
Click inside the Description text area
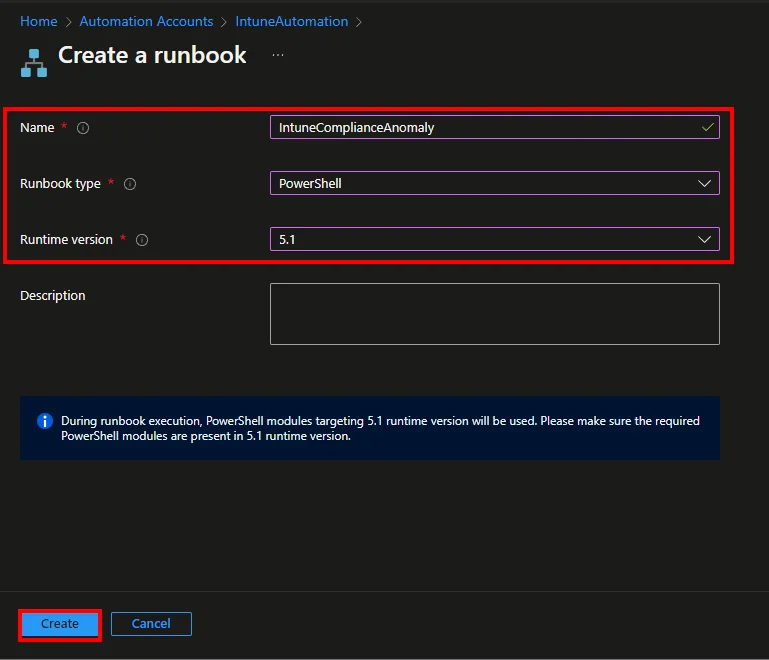(495, 314)
